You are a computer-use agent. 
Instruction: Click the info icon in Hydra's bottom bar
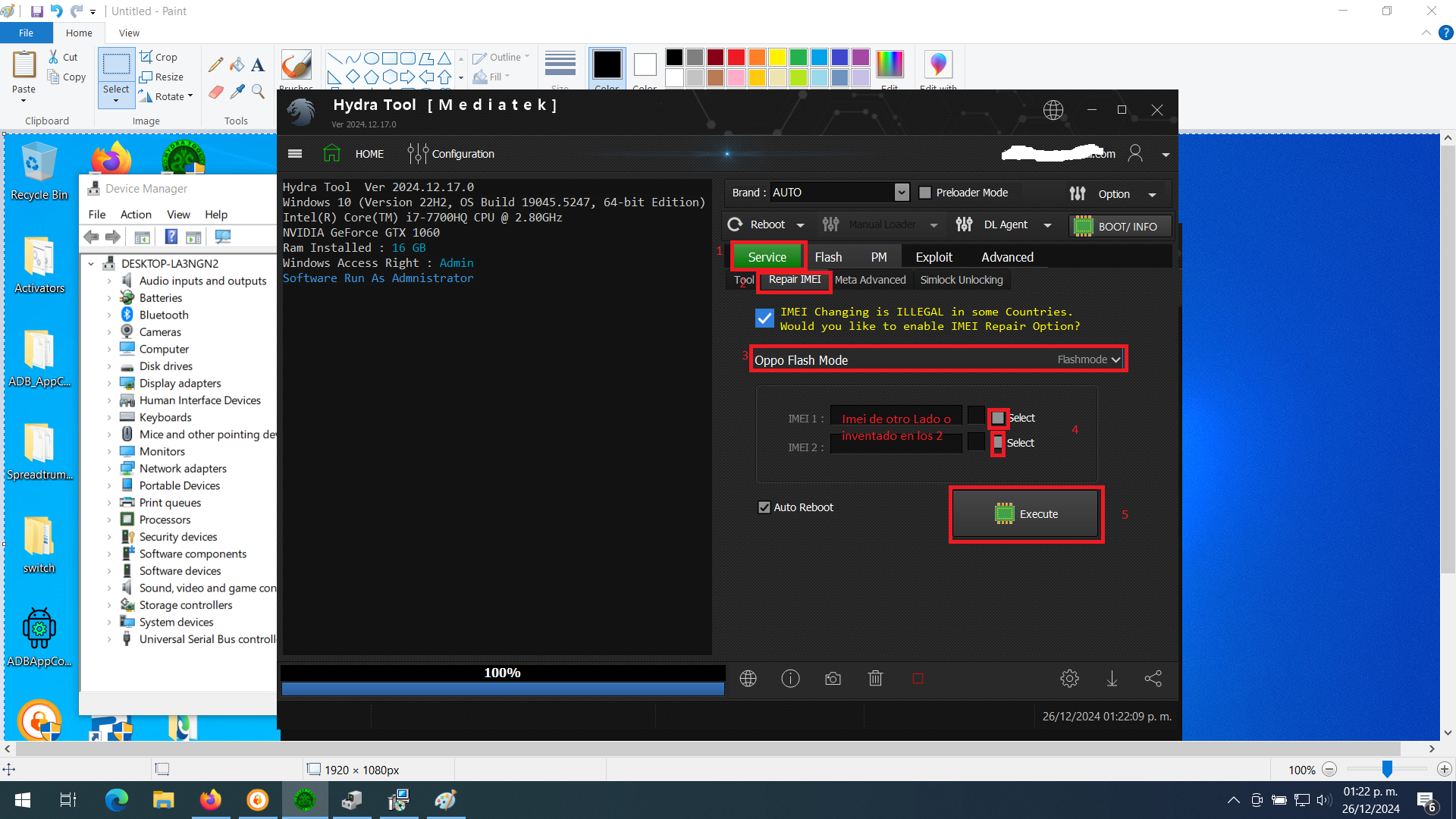(x=790, y=679)
